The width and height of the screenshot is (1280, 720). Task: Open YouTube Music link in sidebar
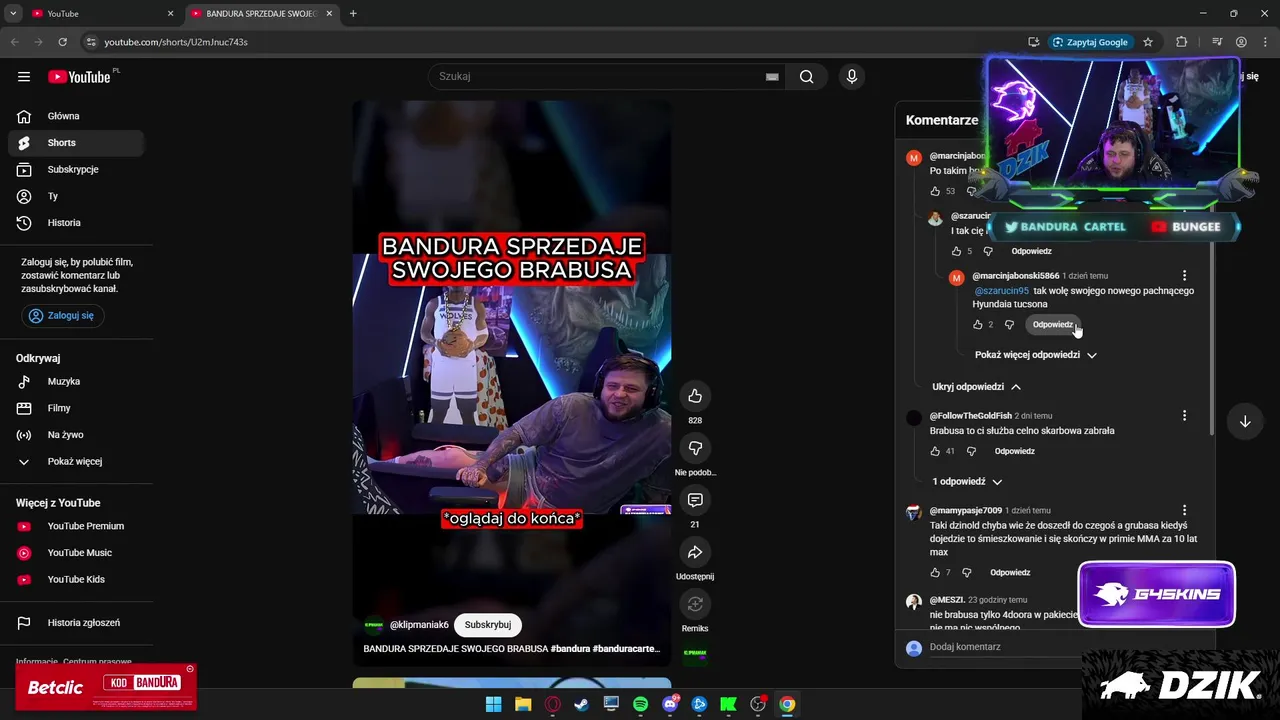pyautogui.click(x=75, y=553)
